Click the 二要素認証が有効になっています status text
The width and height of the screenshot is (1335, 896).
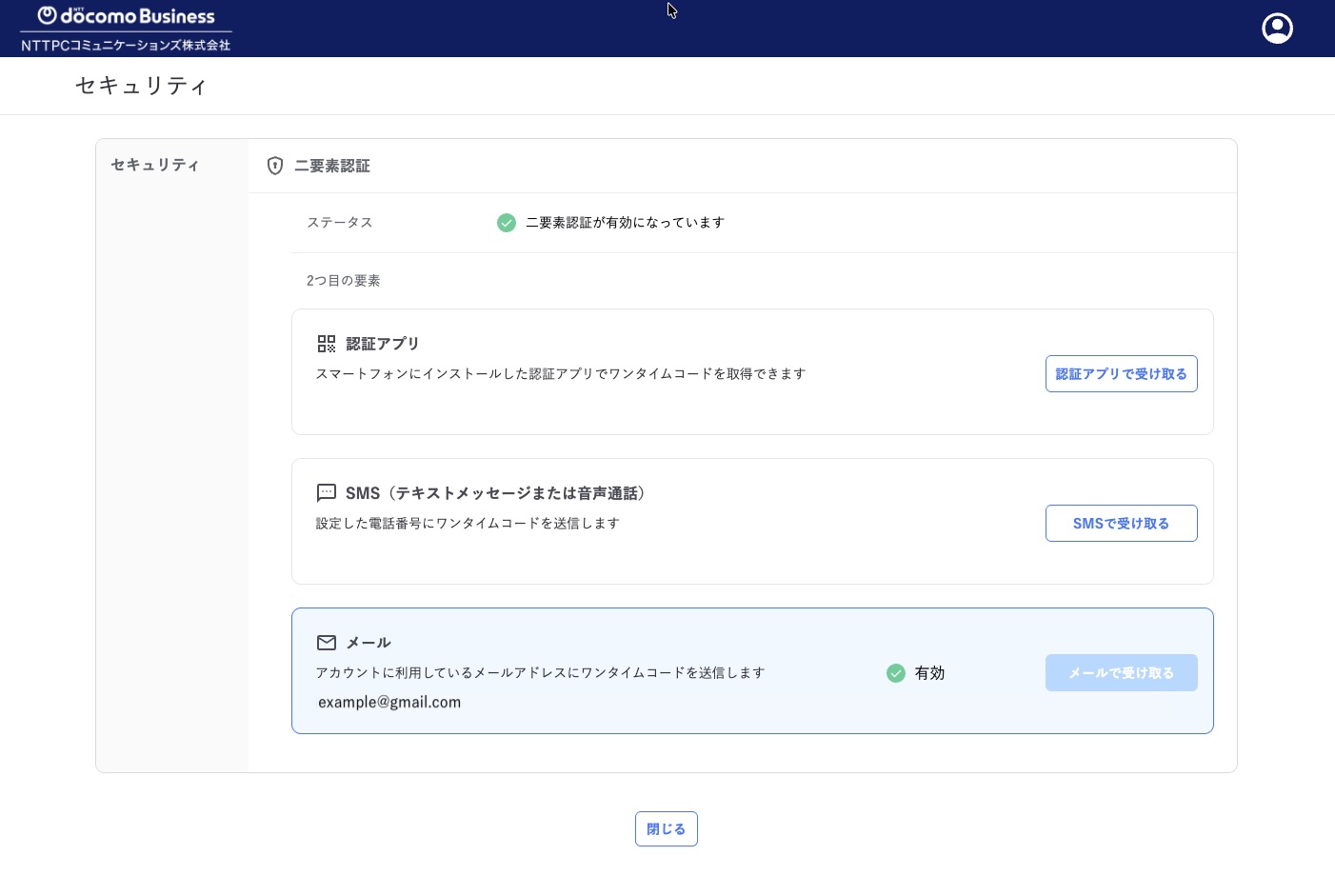coord(625,223)
